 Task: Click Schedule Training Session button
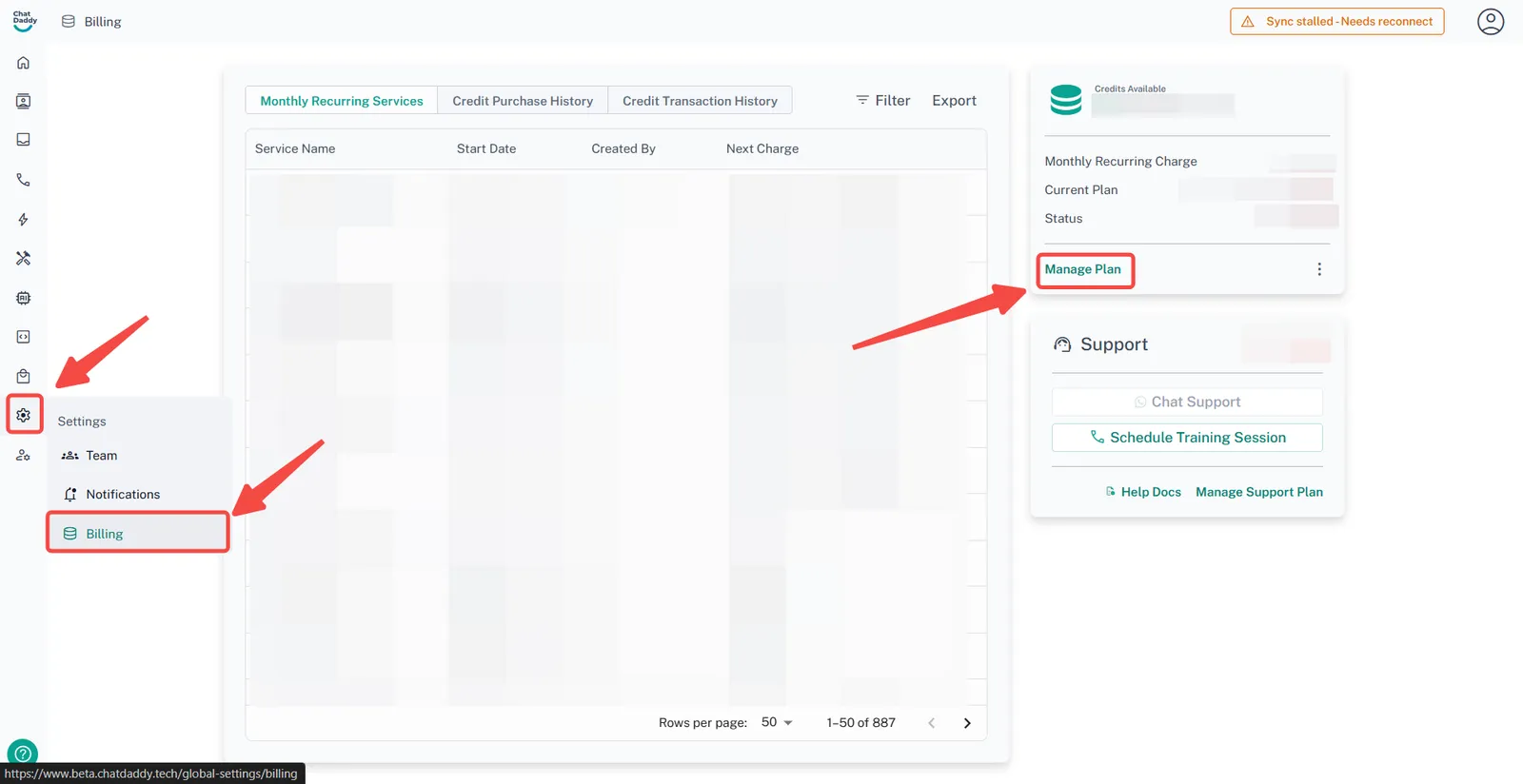(1187, 438)
